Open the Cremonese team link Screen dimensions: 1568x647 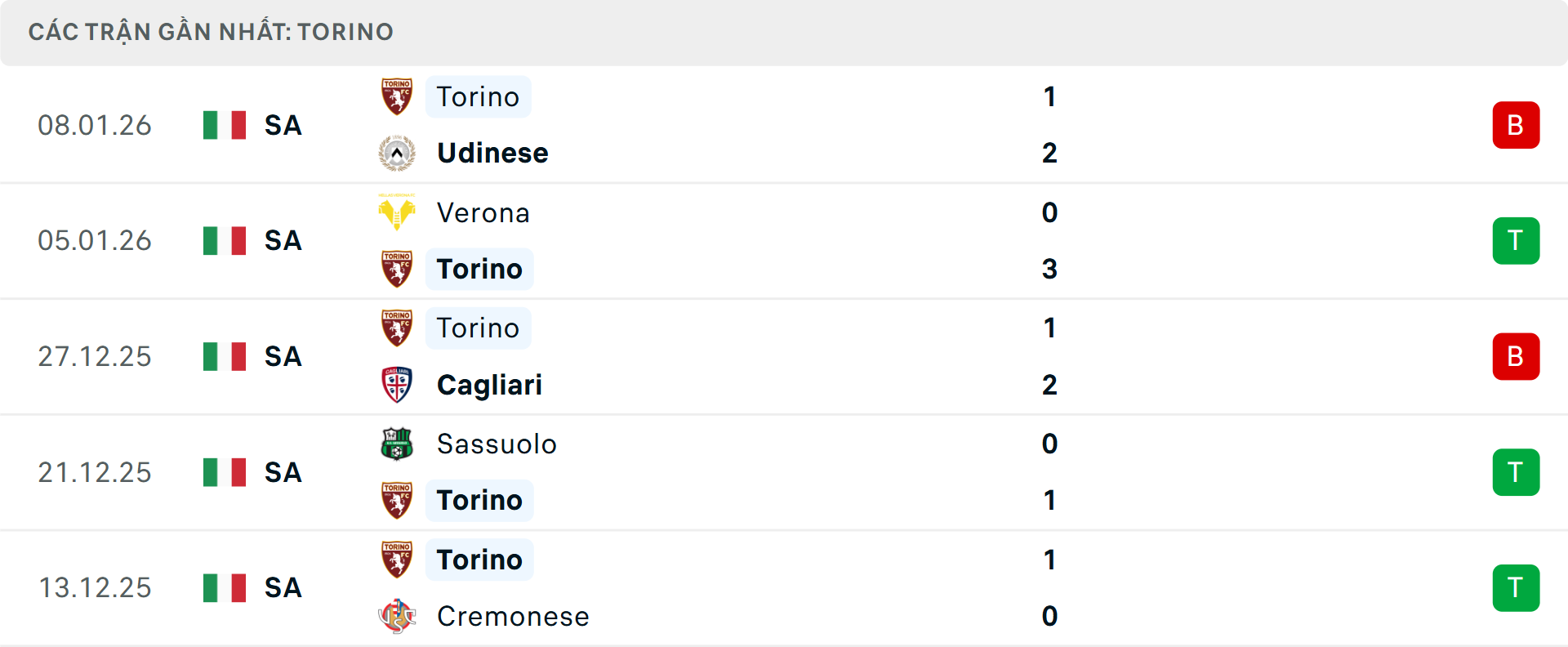(x=513, y=616)
